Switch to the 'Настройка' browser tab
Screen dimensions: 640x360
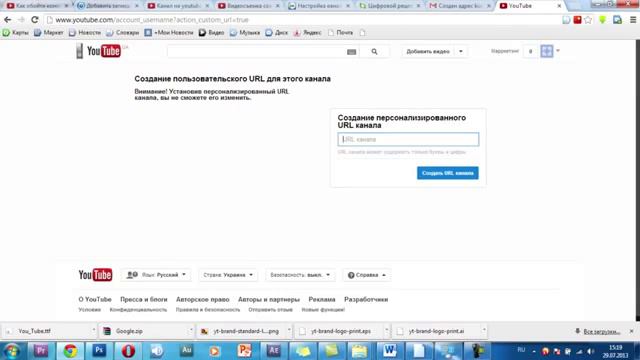pos(319,6)
